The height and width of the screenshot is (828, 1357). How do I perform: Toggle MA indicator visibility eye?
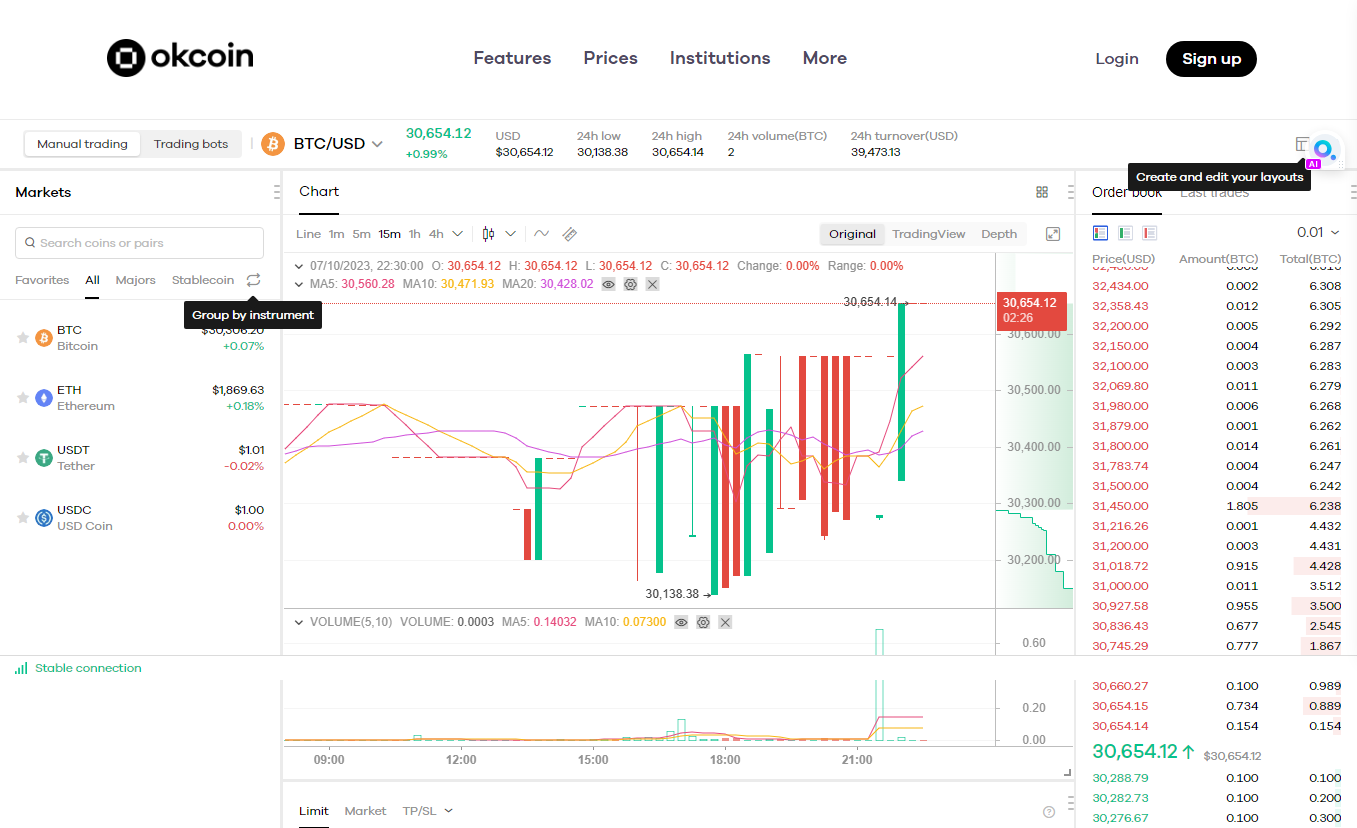click(x=609, y=284)
